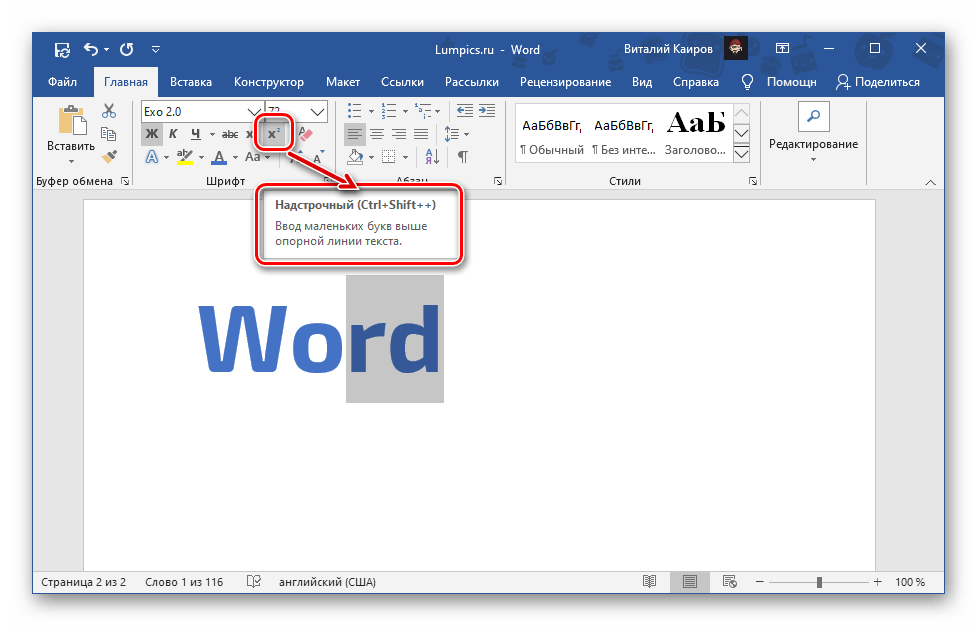This screenshot has width=977, height=626.
Task: Click the Copy icon
Action: point(109,134)
